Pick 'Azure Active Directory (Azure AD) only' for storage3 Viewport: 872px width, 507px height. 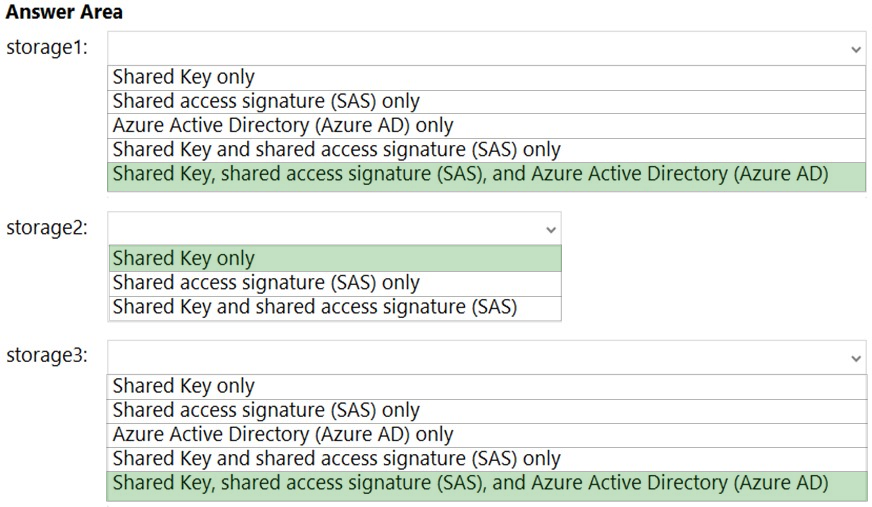[487, 435]
